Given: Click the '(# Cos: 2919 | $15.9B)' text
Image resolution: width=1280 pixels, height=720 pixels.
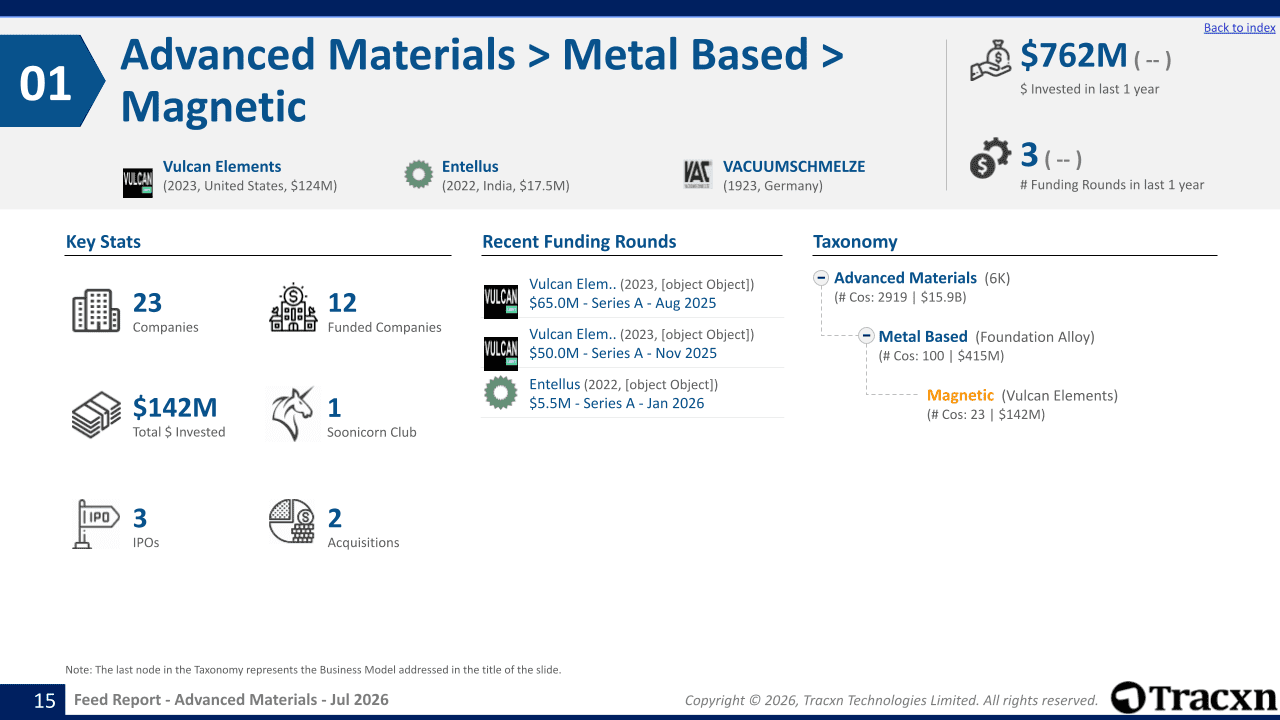Looking at the screenshot, I should 900,297.
